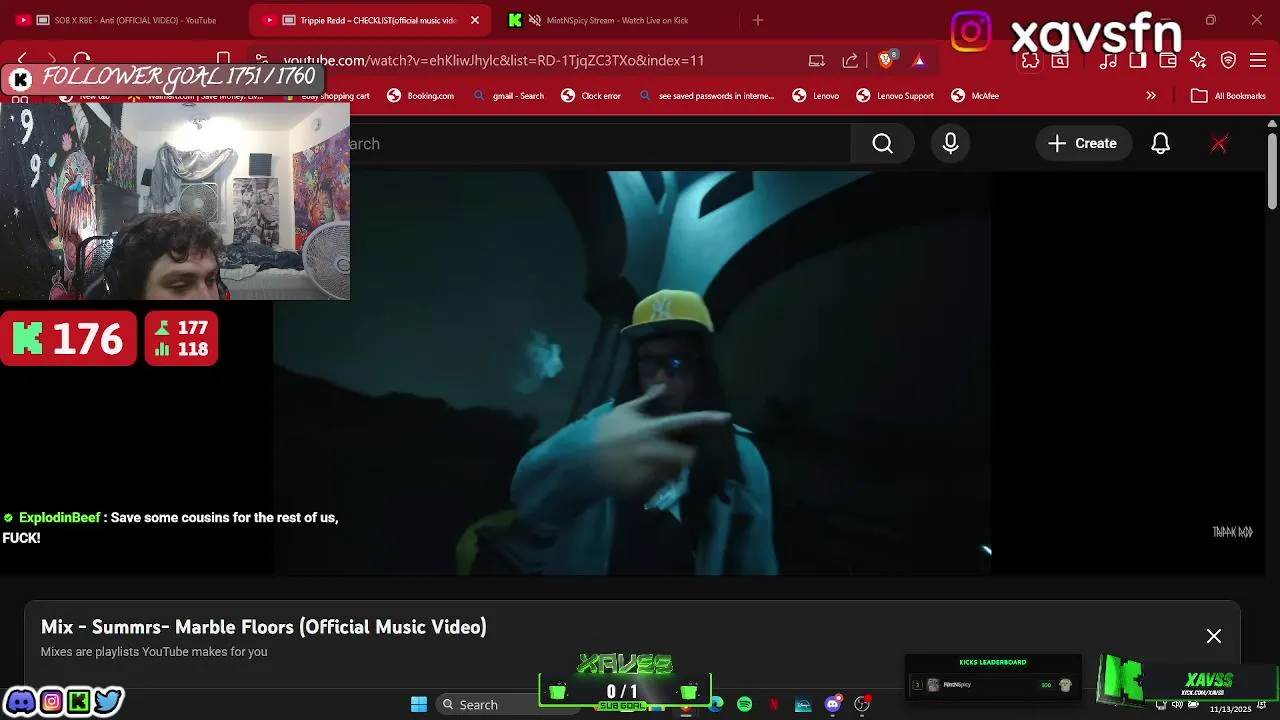Open the music playlist icon in the toolbar
This screenshot has height=720, width=1280.
click(x=1108, y=60)
